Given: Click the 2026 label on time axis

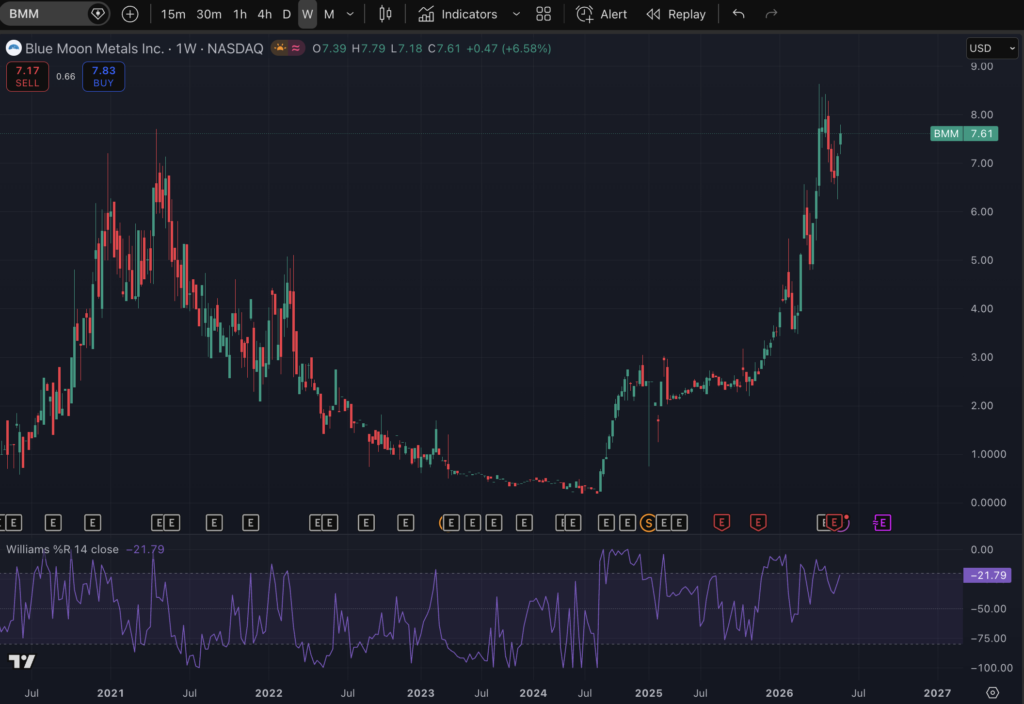Looking at the screenshot, I should pyautogui.click(x=779, y=693).
